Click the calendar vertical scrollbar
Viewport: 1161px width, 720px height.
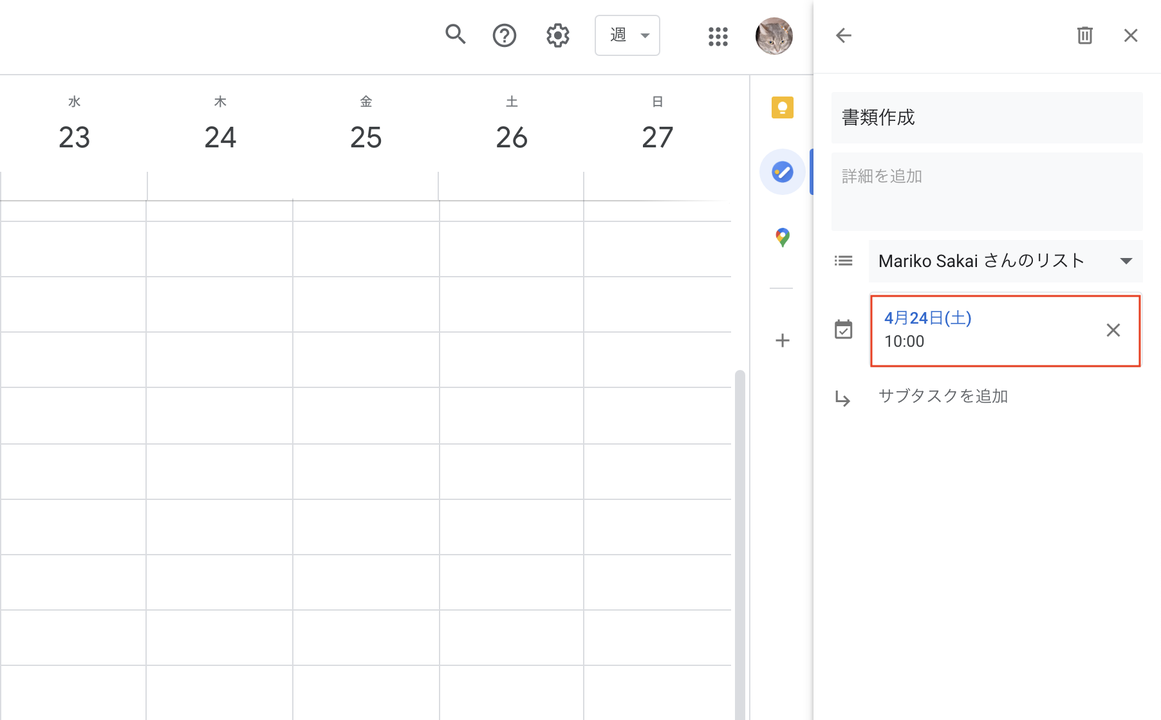pos(739,544)
